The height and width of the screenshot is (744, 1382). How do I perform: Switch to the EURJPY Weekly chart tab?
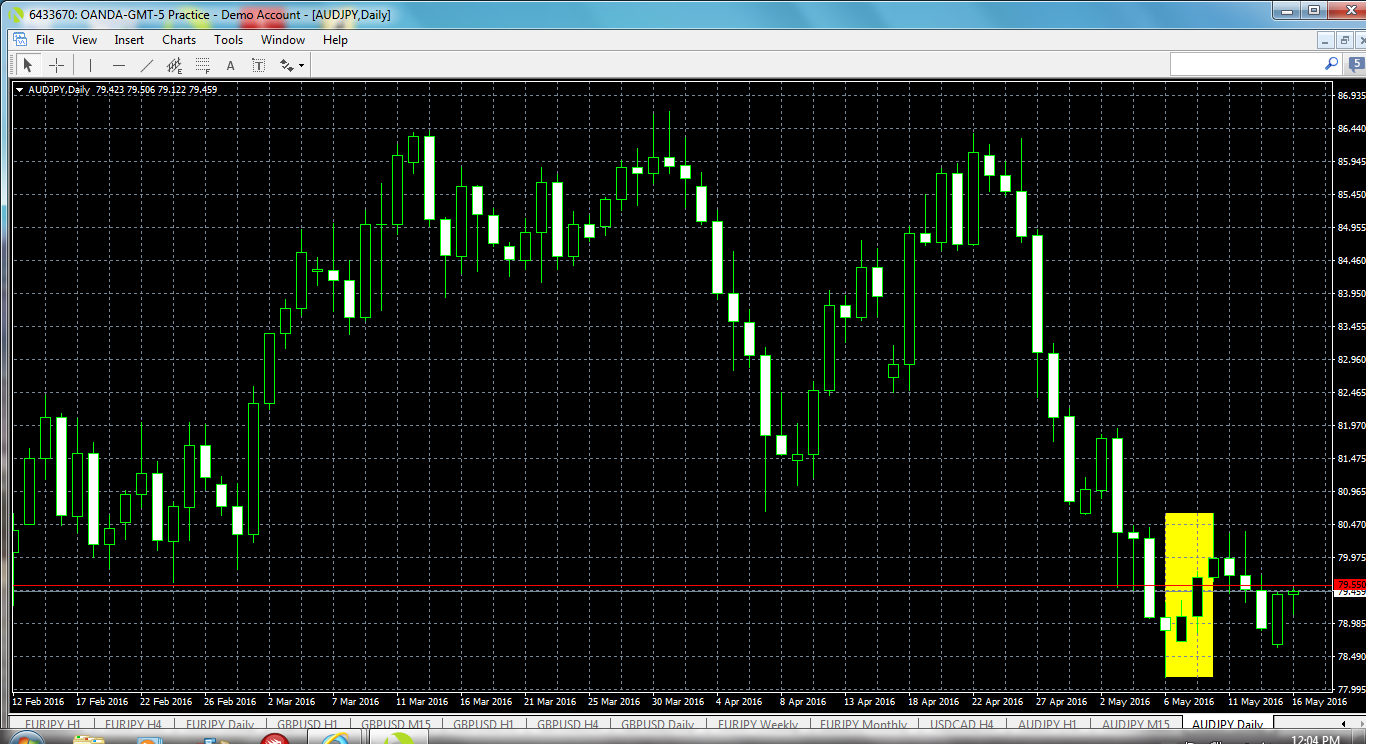coord(758,724)
